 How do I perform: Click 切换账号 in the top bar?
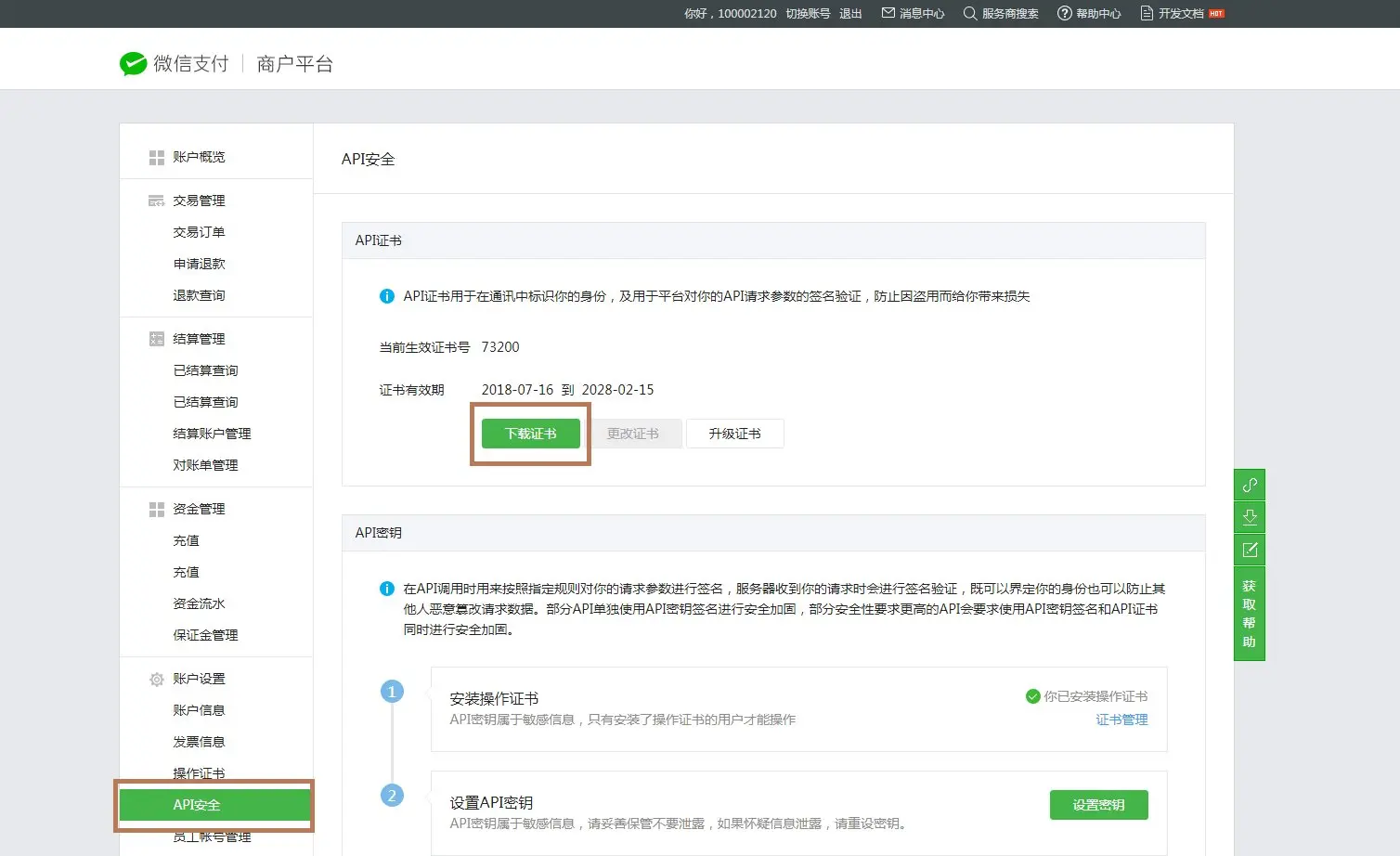click(x=808, y=13)
